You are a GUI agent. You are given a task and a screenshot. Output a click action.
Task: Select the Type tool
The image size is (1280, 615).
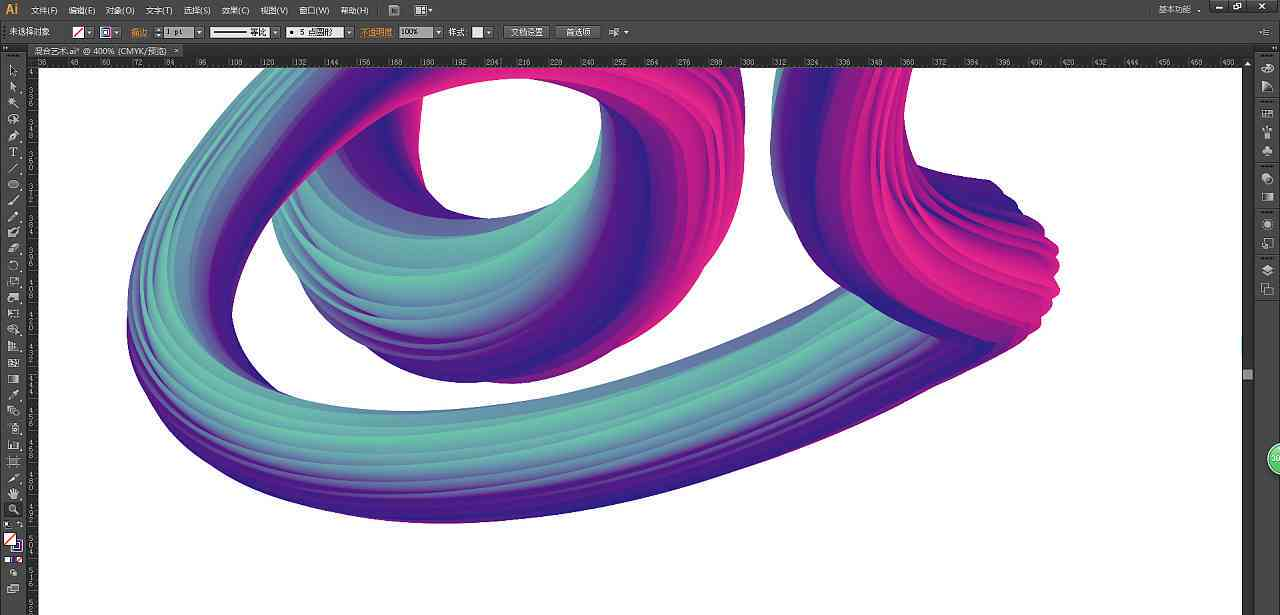[13, 152]
